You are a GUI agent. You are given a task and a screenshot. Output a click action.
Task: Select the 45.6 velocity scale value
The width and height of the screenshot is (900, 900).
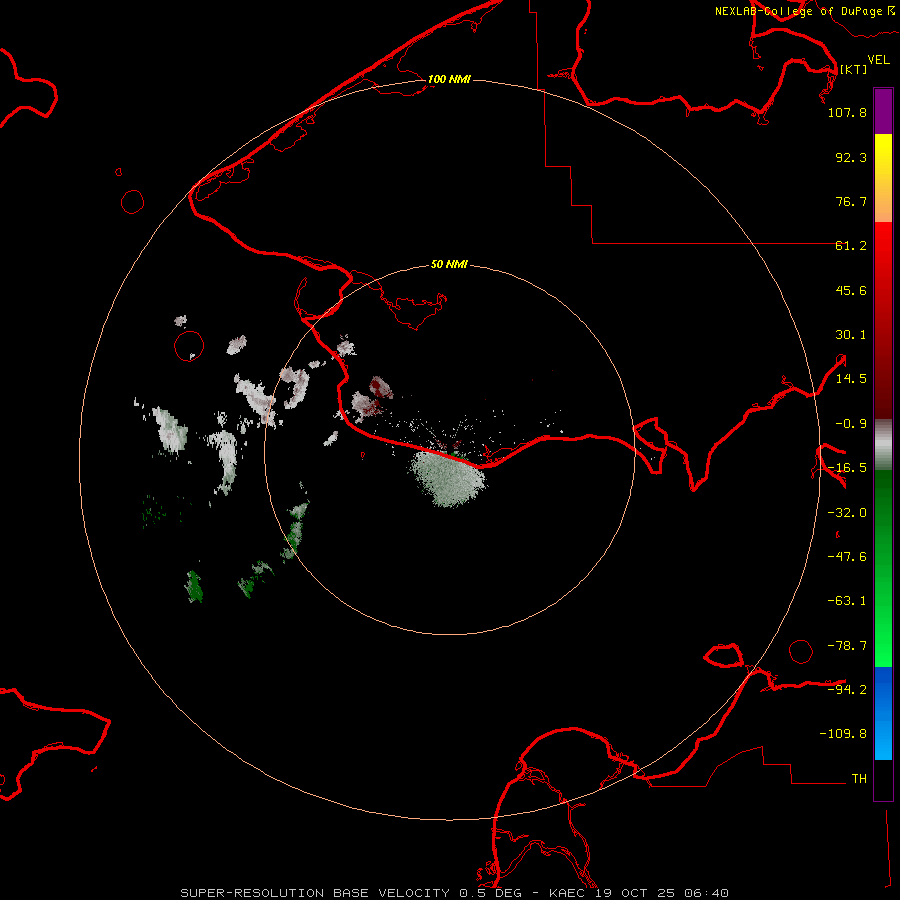pos(851,290)
